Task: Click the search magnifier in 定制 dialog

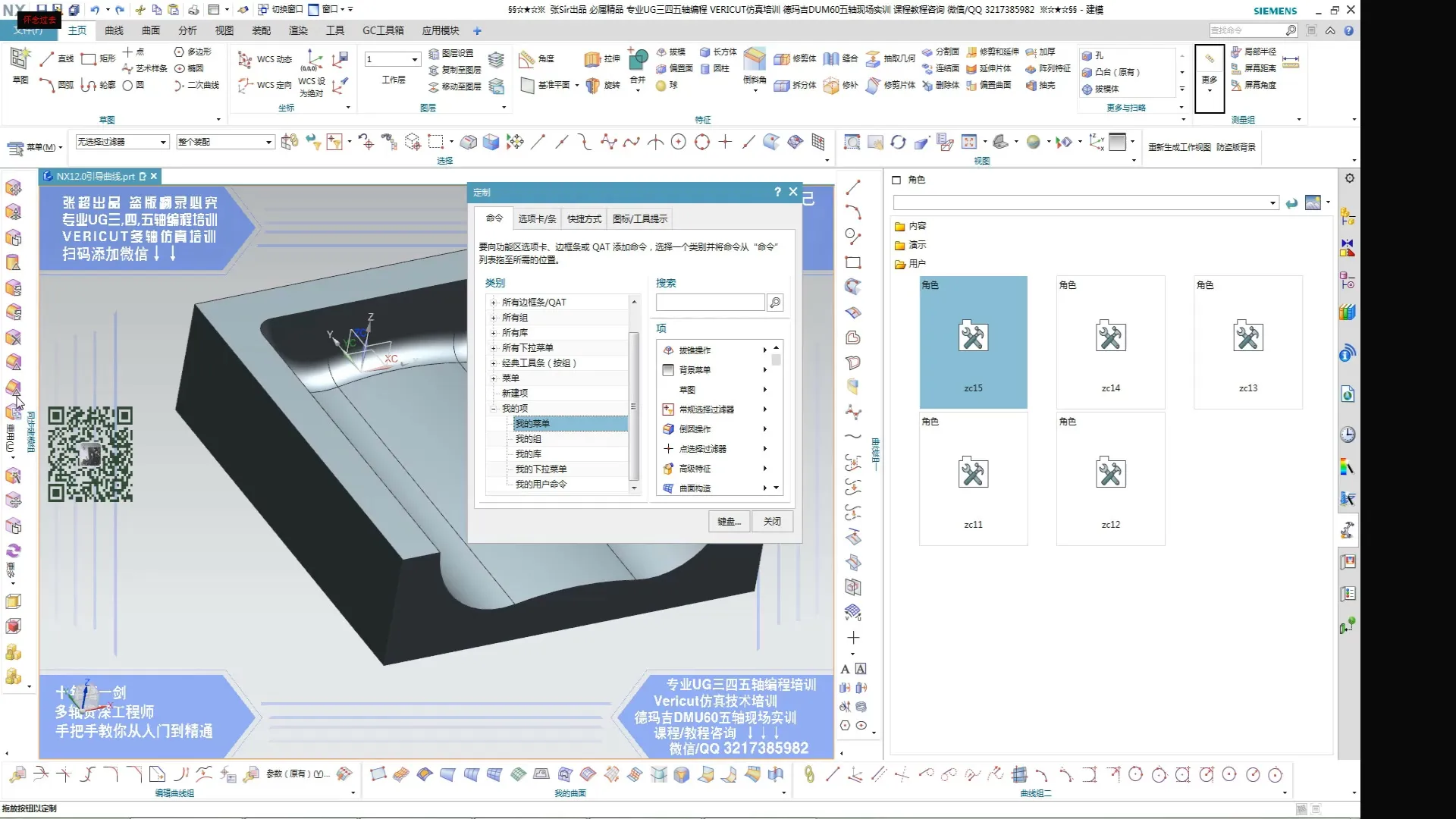Action: pos(775,303)
